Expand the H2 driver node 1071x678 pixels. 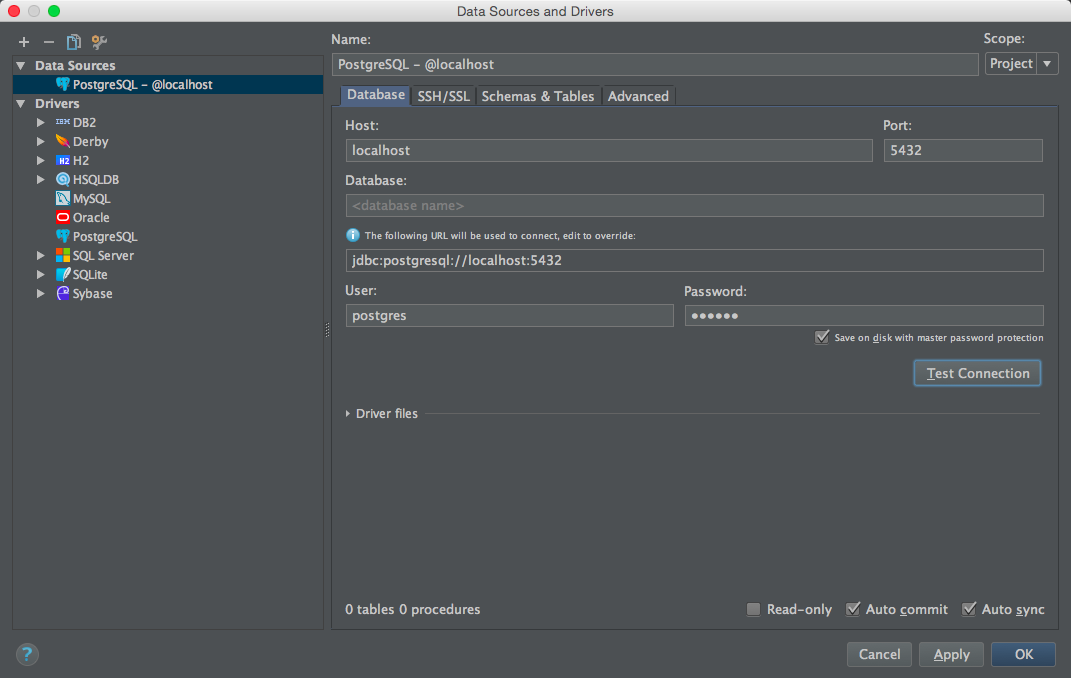(x=41, y=160)
